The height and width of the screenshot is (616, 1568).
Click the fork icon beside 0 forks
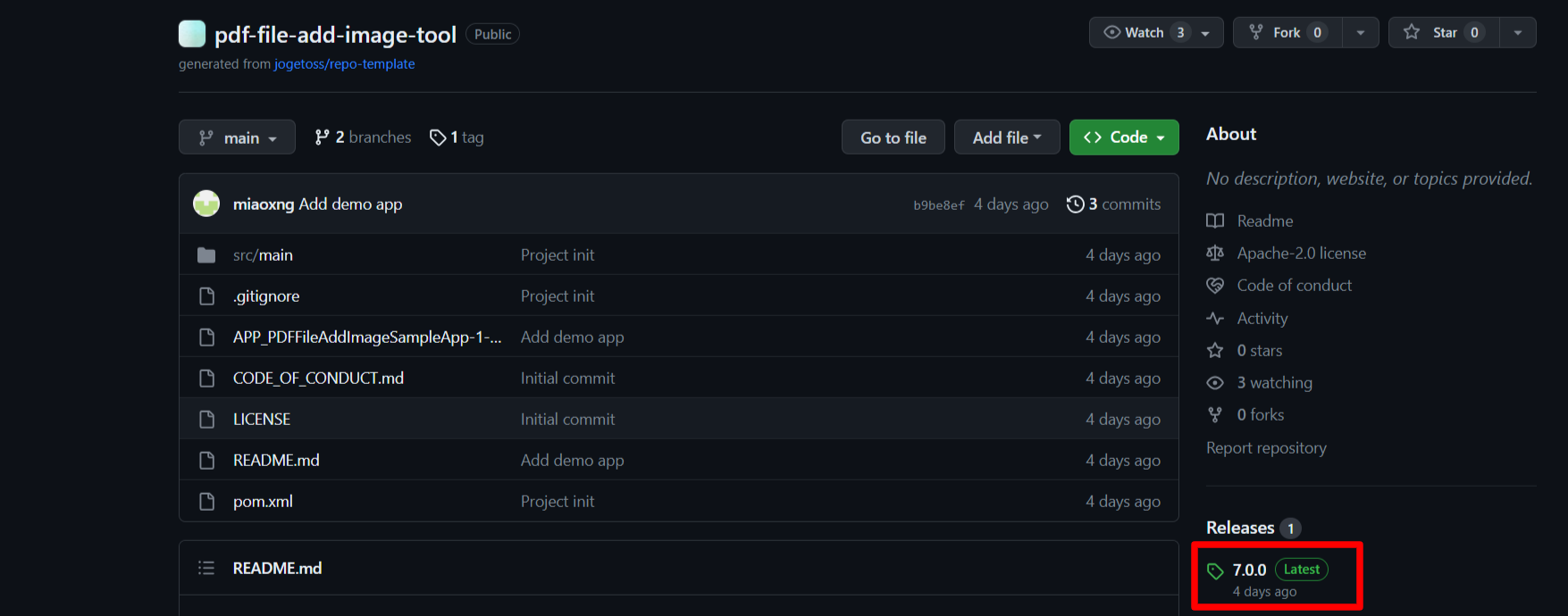(x=1215, y=414)
